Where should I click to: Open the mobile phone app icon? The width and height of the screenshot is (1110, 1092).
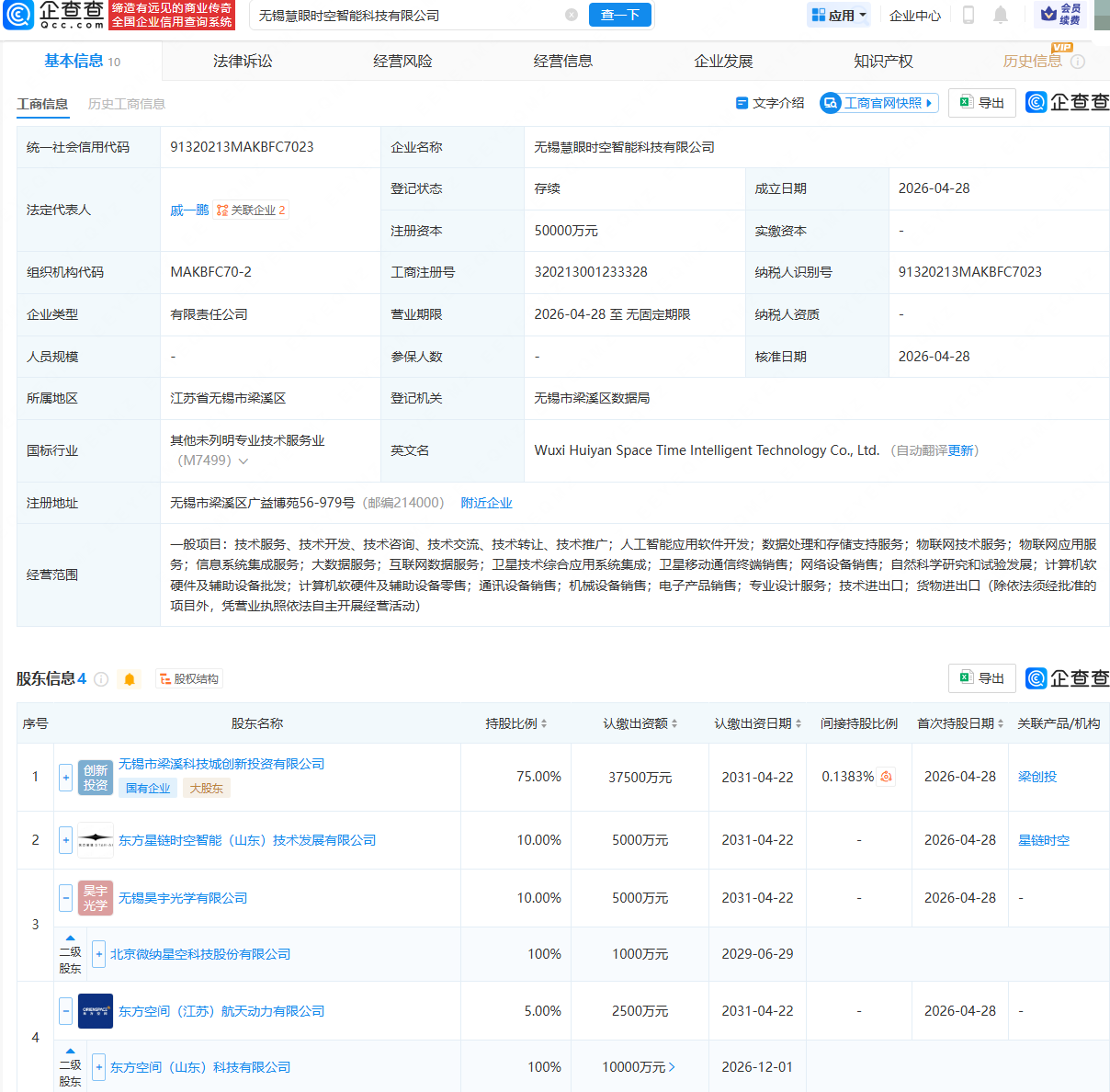tap(968, 15)
